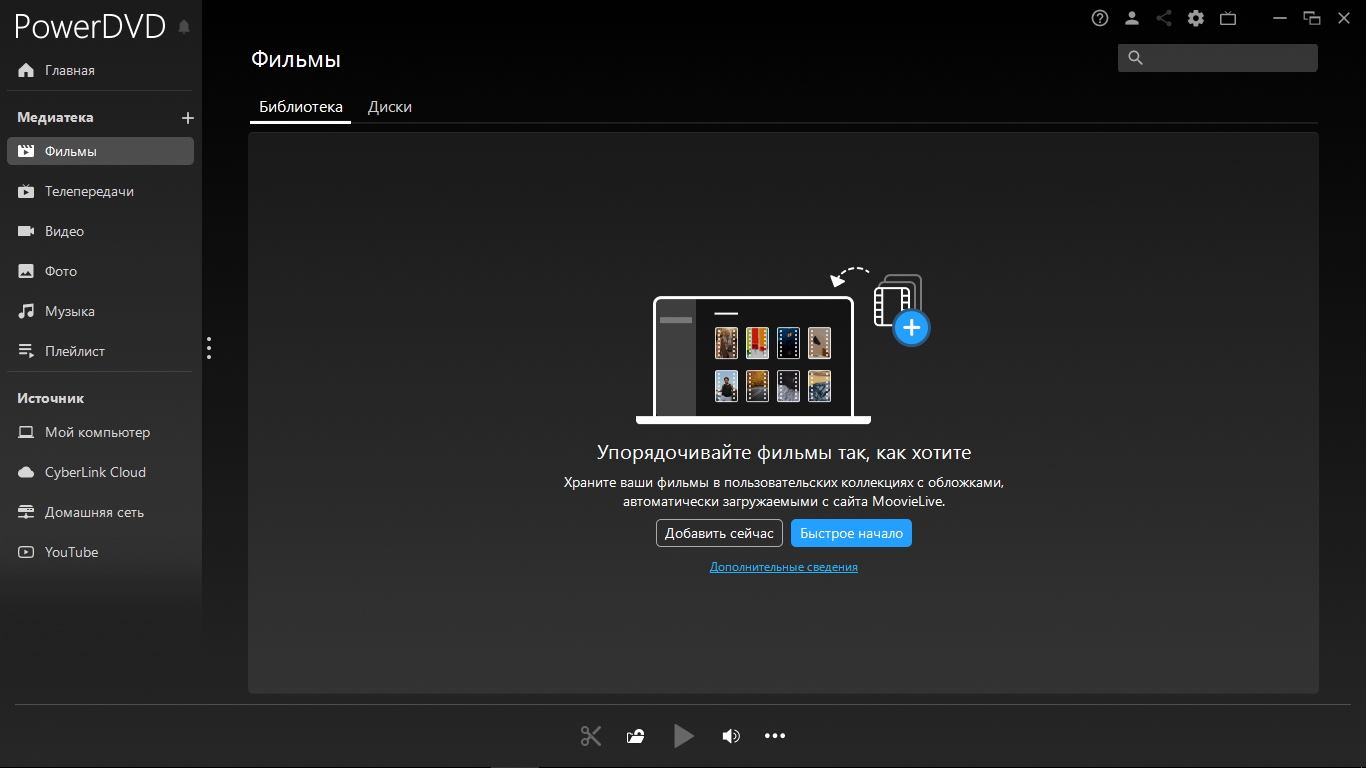This screenshot has height=768, width=1366.
Task: Open Музыка section in sidebar
Action: [100, 311]
